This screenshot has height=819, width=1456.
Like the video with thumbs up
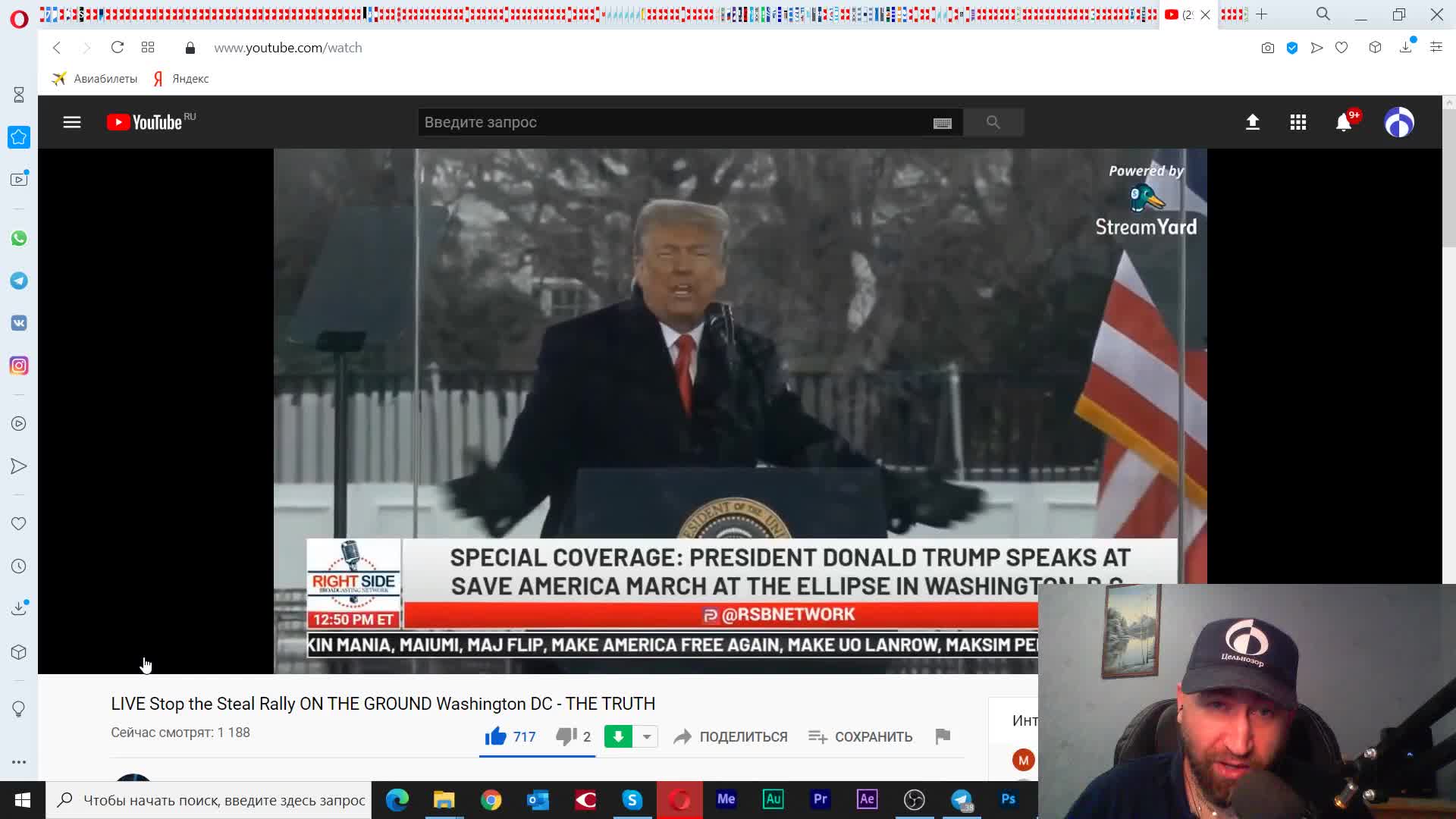click(x=496, y=736)
